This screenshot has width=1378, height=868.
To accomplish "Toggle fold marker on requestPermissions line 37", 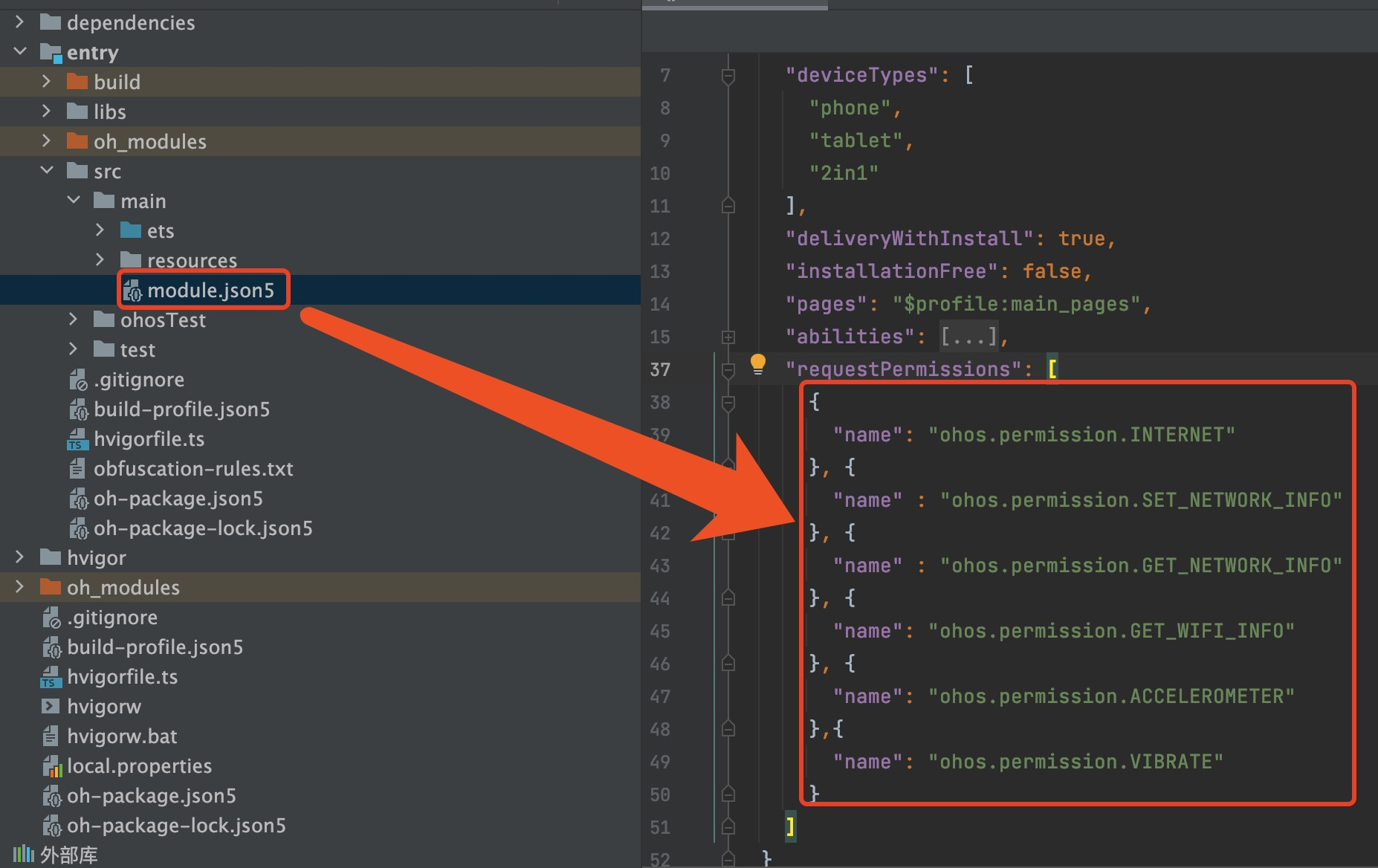I will point(728,369).
